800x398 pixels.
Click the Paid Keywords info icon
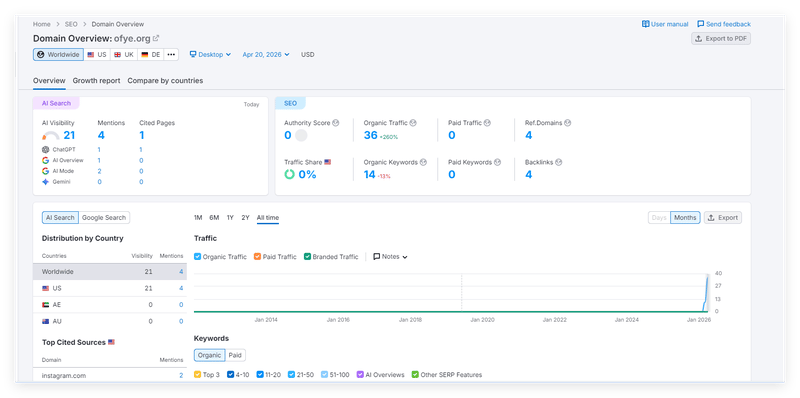pos(497,162)
